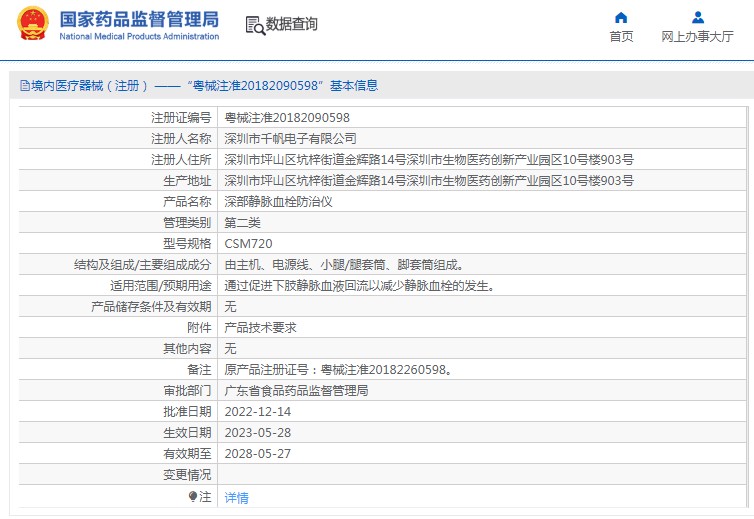Click the 注册人住所 label
This screenshot has height=519, width=754.
[181, 160]
